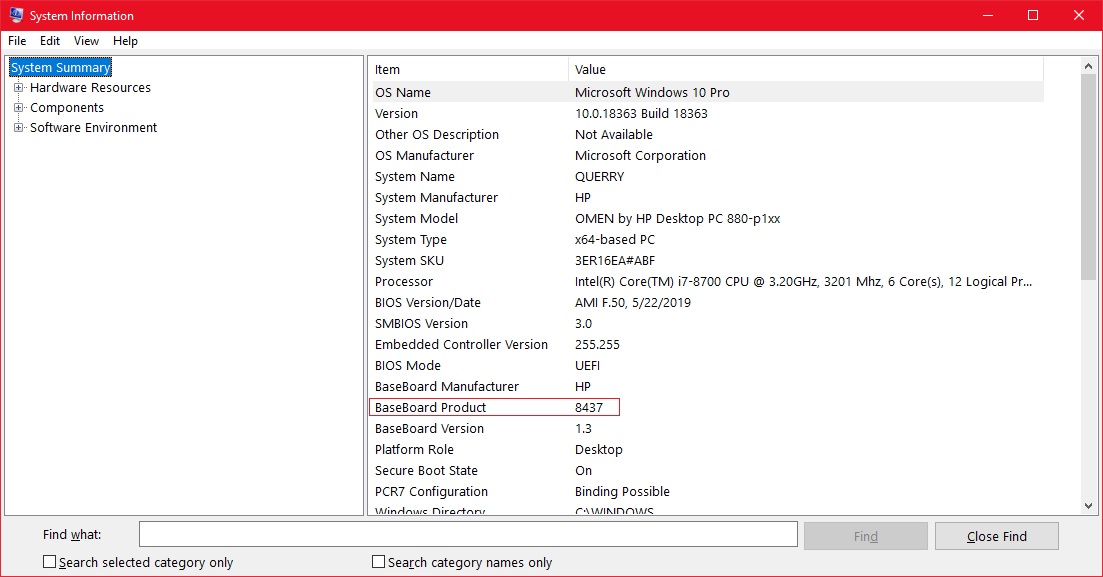The width and height of the screenshot is (1103, 577).
Task: Expand the Components tree node
Action: coord(18,108)
